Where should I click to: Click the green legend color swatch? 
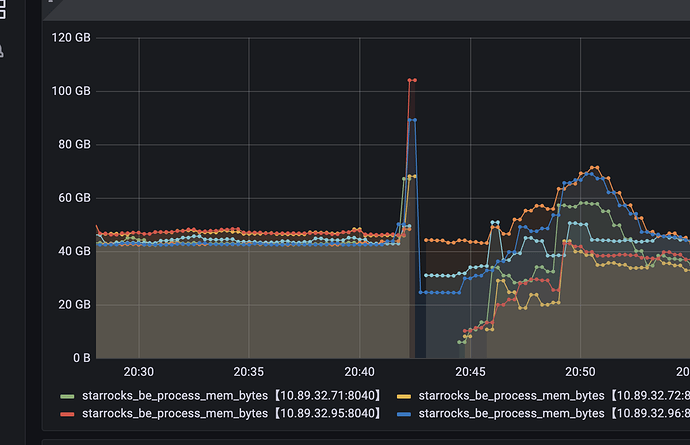[67, 396]
